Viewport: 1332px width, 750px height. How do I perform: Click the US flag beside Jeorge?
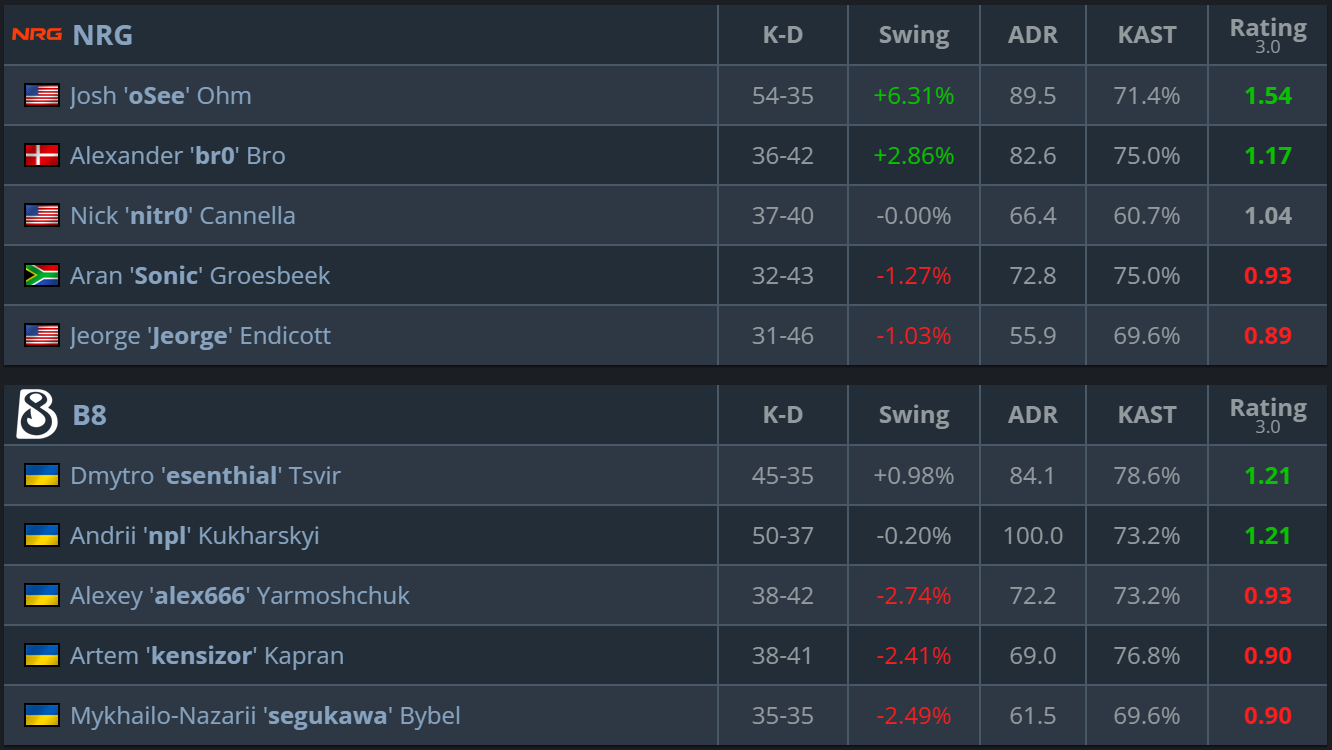tap(42, 336)
